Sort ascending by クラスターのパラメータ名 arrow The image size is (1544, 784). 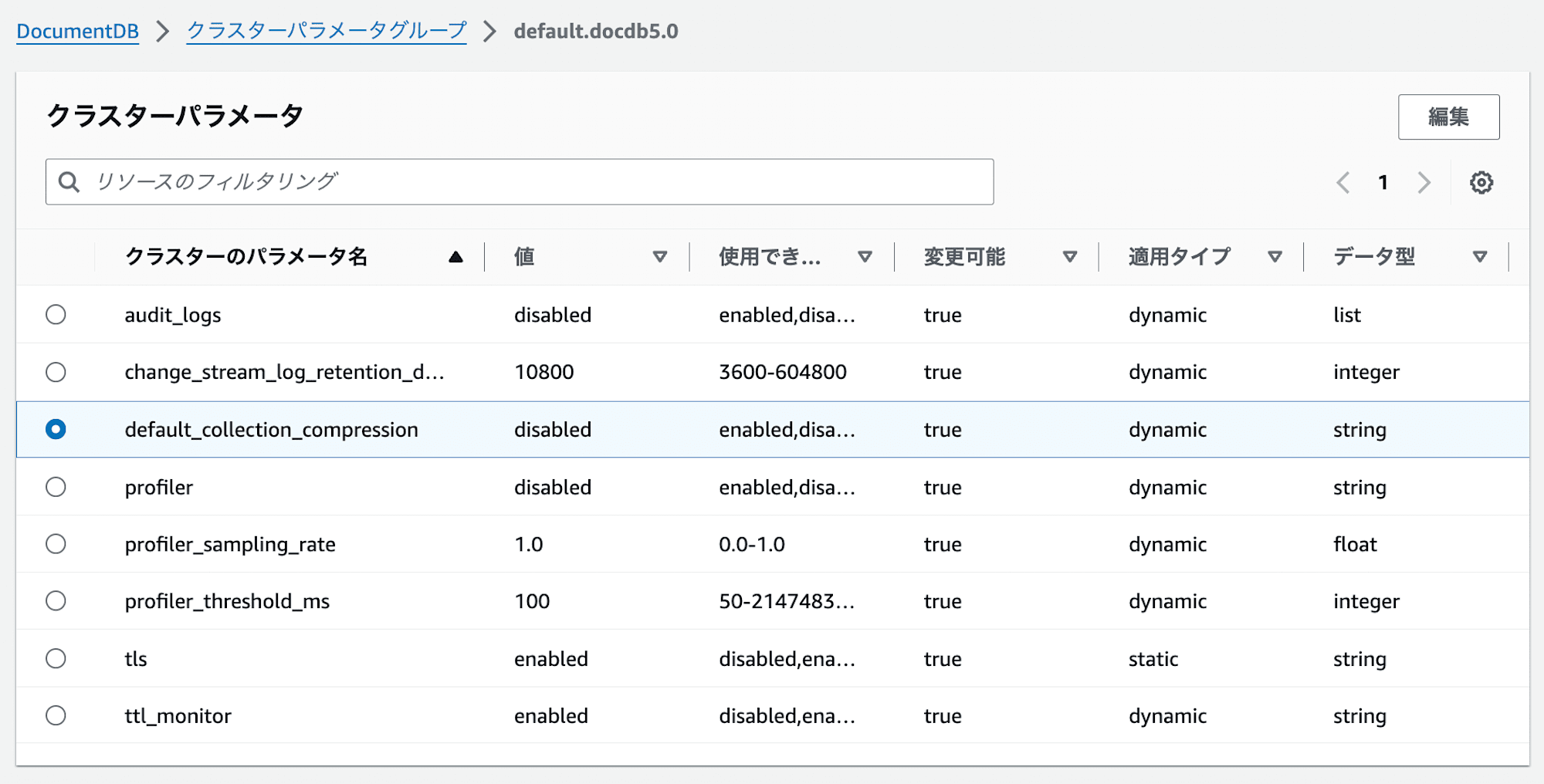coord(455,257)
